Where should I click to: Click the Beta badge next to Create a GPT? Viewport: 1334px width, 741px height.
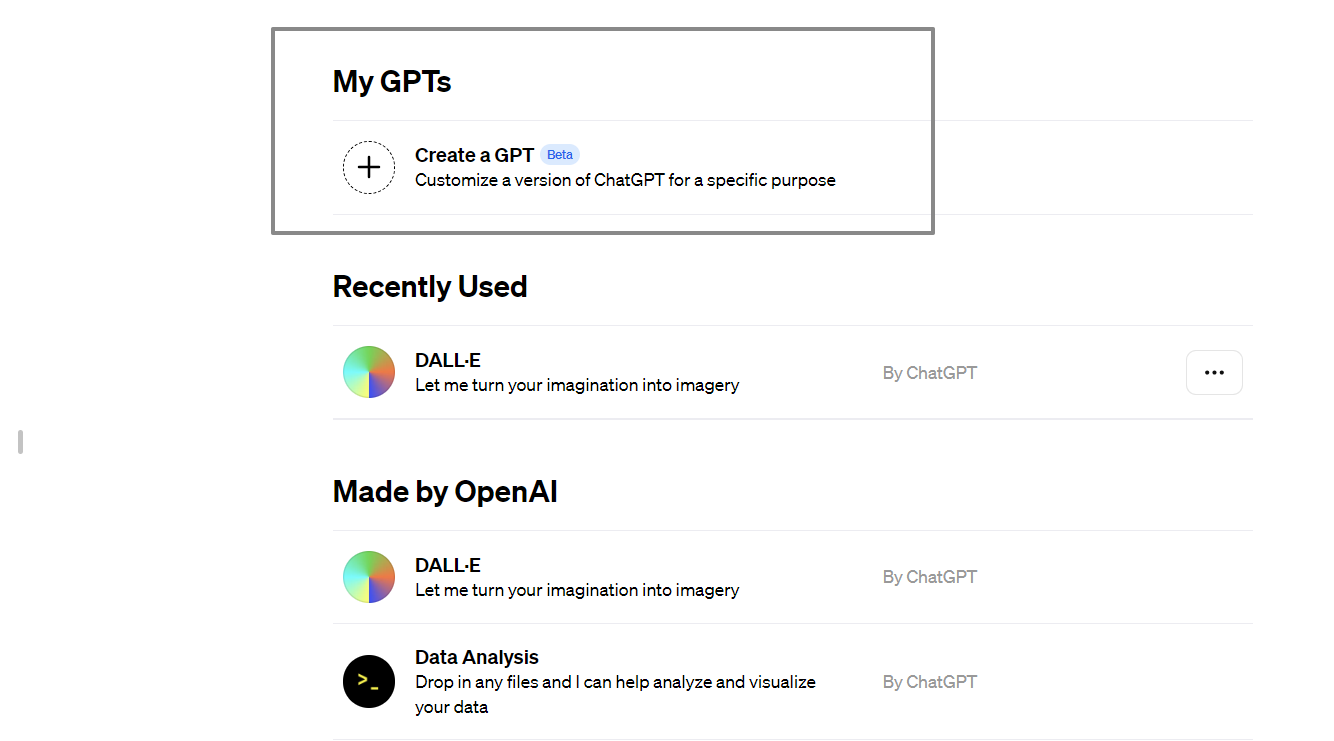560,155
